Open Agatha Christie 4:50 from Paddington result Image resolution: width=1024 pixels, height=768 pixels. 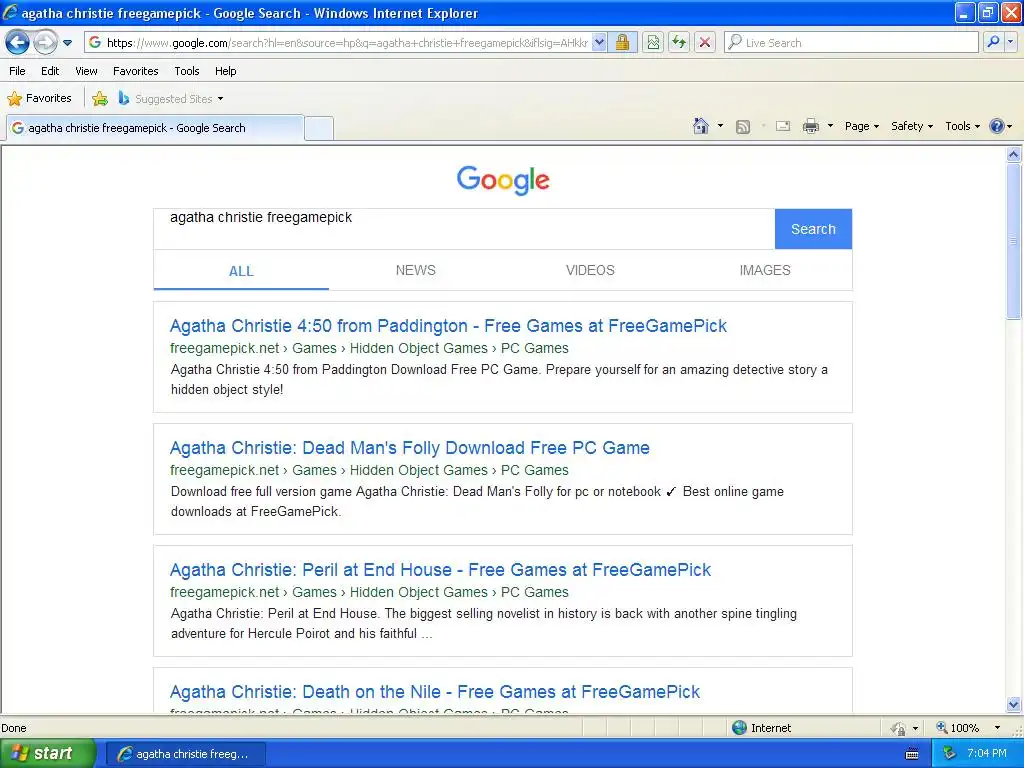(448, 326)
